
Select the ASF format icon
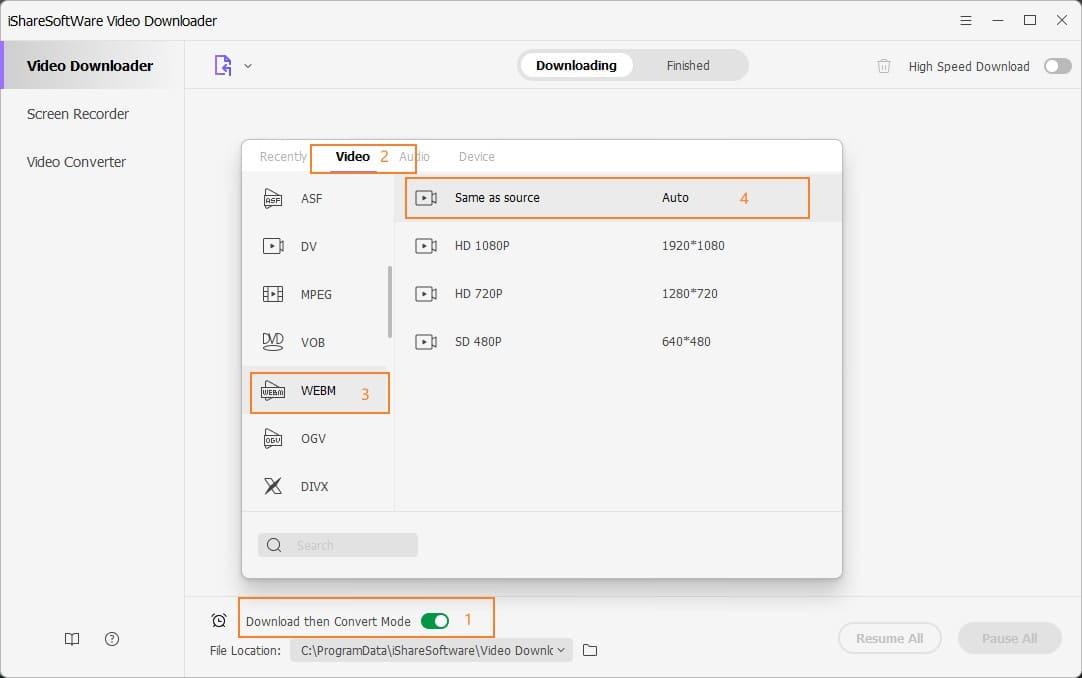click(273, 198)
